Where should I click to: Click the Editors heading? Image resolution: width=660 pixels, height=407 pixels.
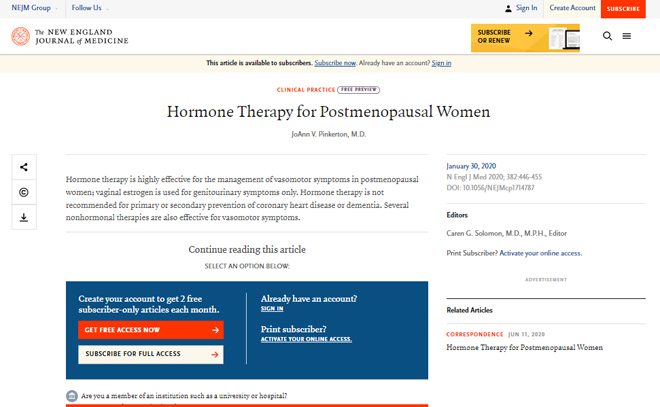[457, 215]
